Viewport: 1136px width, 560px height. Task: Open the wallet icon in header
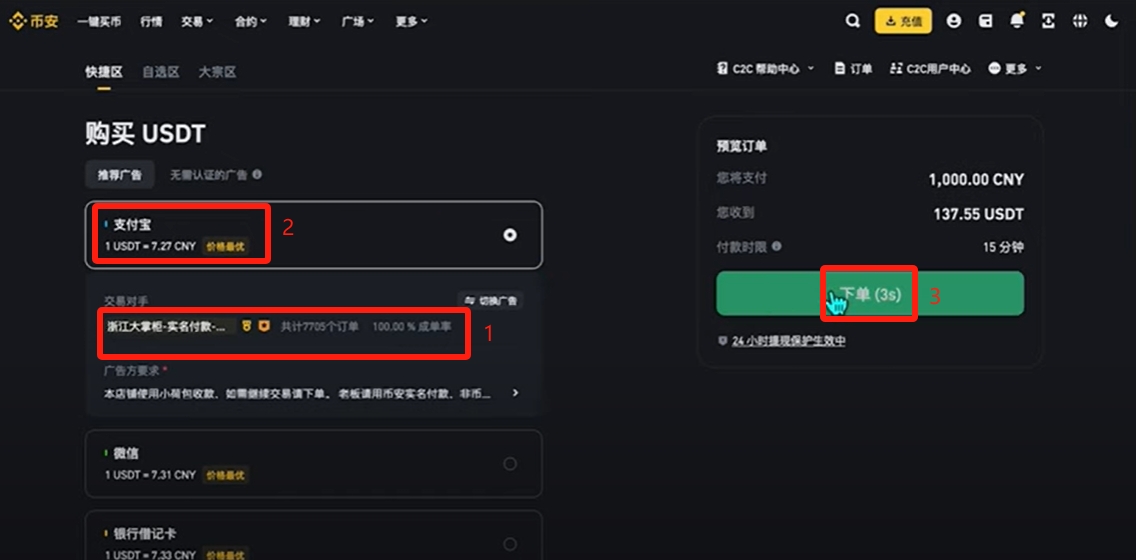[x=985, y=21]
